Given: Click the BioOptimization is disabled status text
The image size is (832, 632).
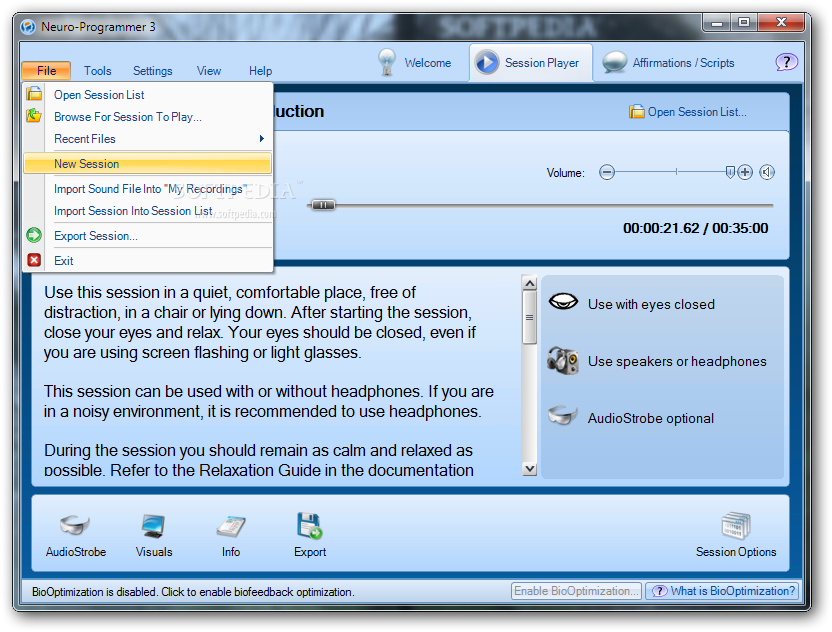Looking at the screenshot, I should pyautogui.click(x=193, y=592).
